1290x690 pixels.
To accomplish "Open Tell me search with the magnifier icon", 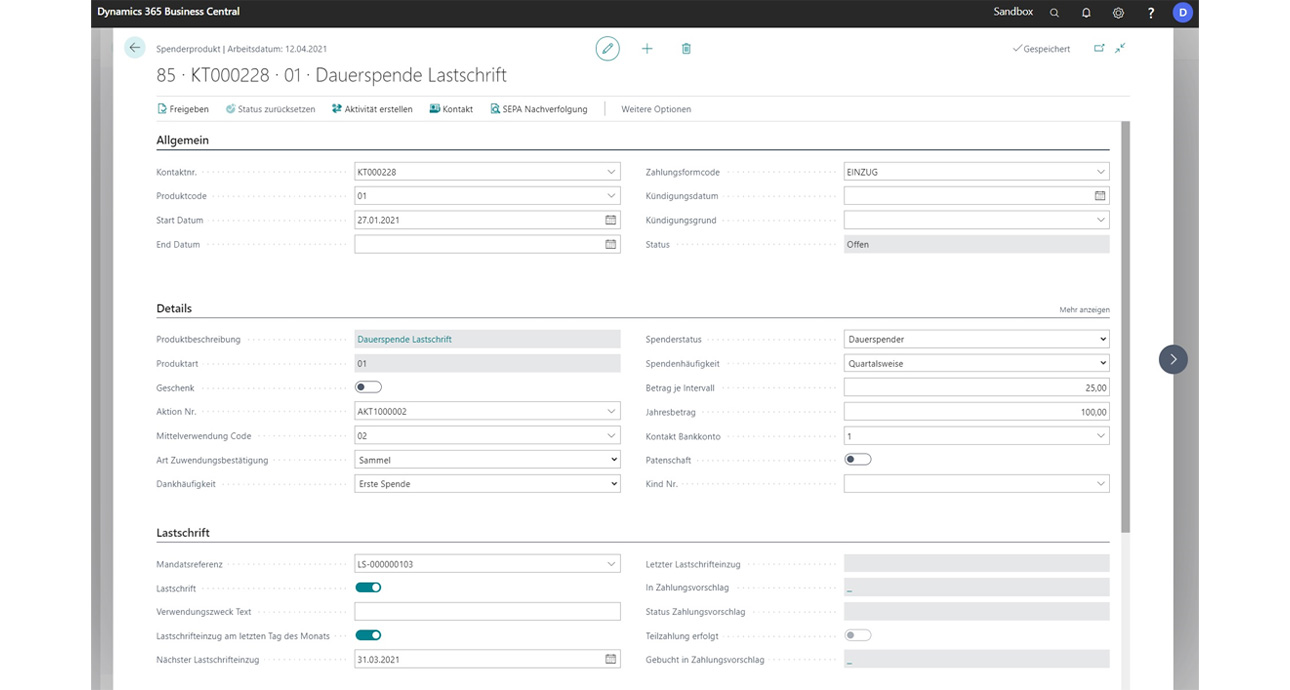I will (1054, 13).
